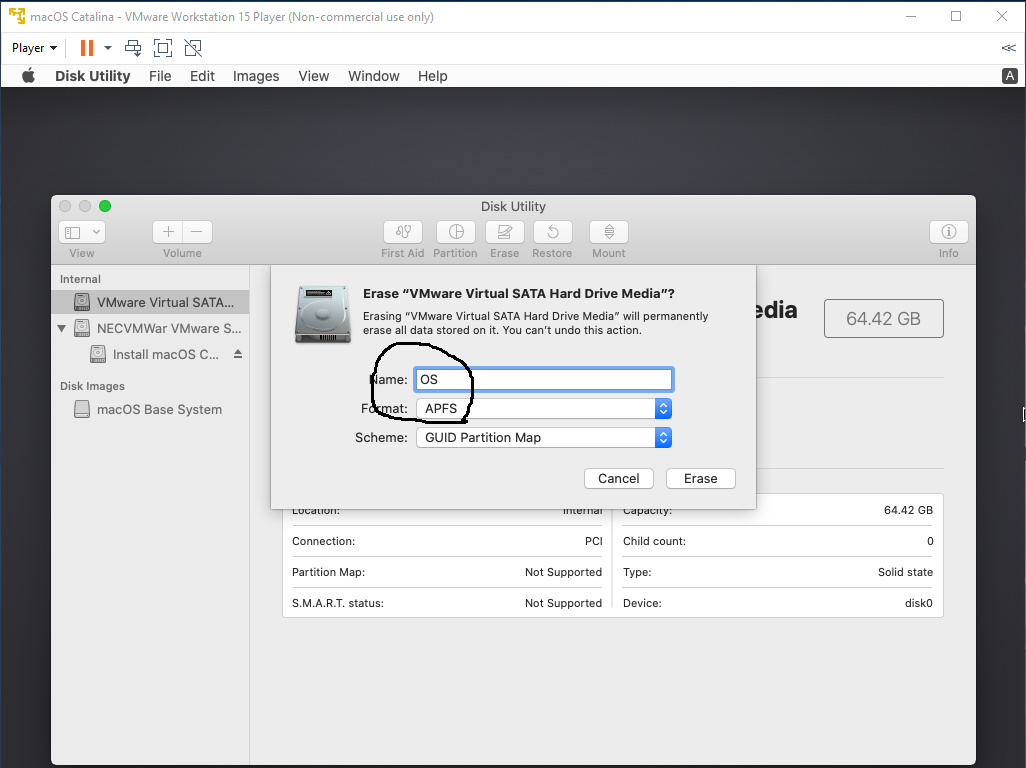
Task: Click the S.M.A.R.T. status label
Action: (x=338, y=603)
